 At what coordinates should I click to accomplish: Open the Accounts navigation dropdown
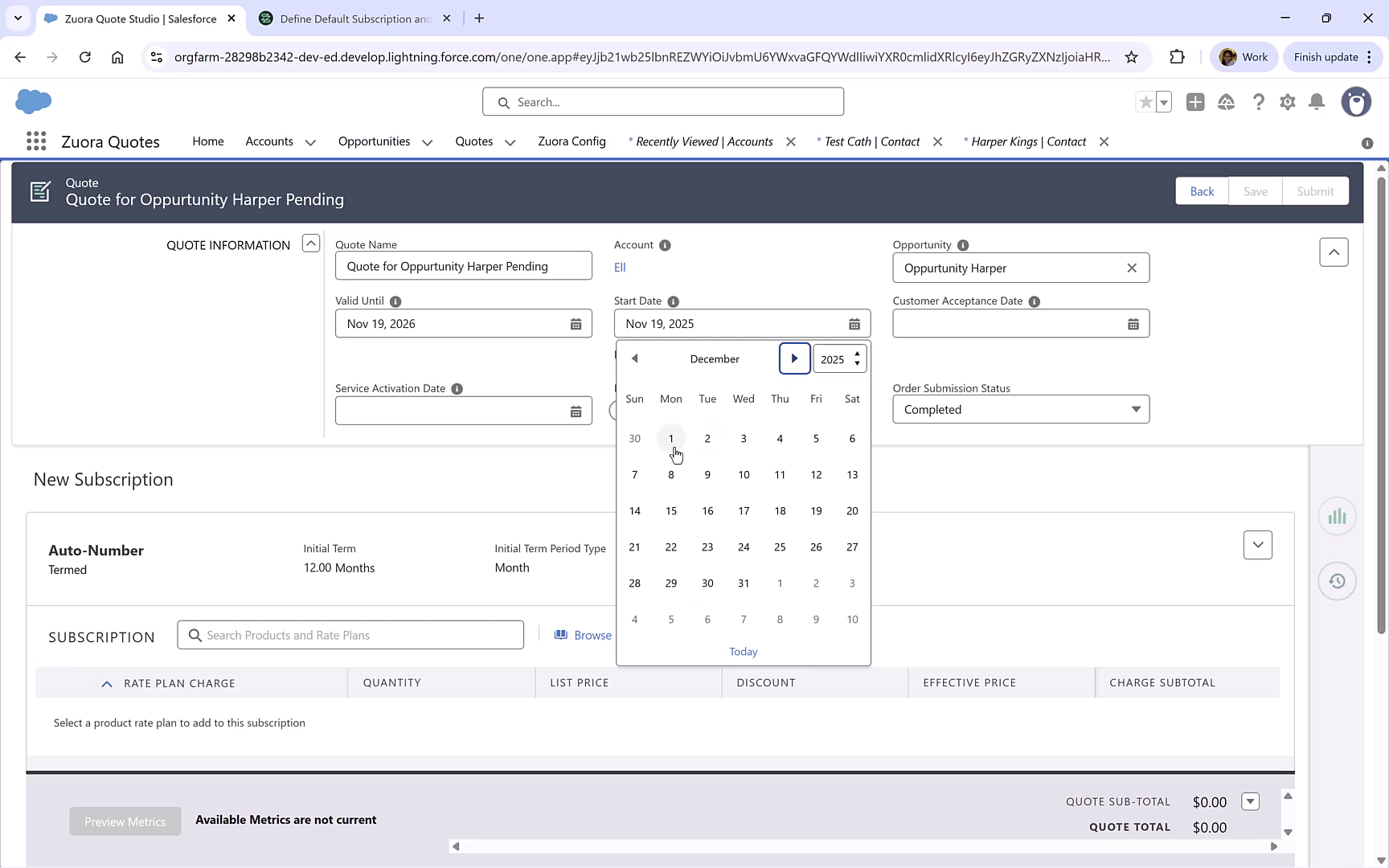pyautogui.click(x=310, y=141)
